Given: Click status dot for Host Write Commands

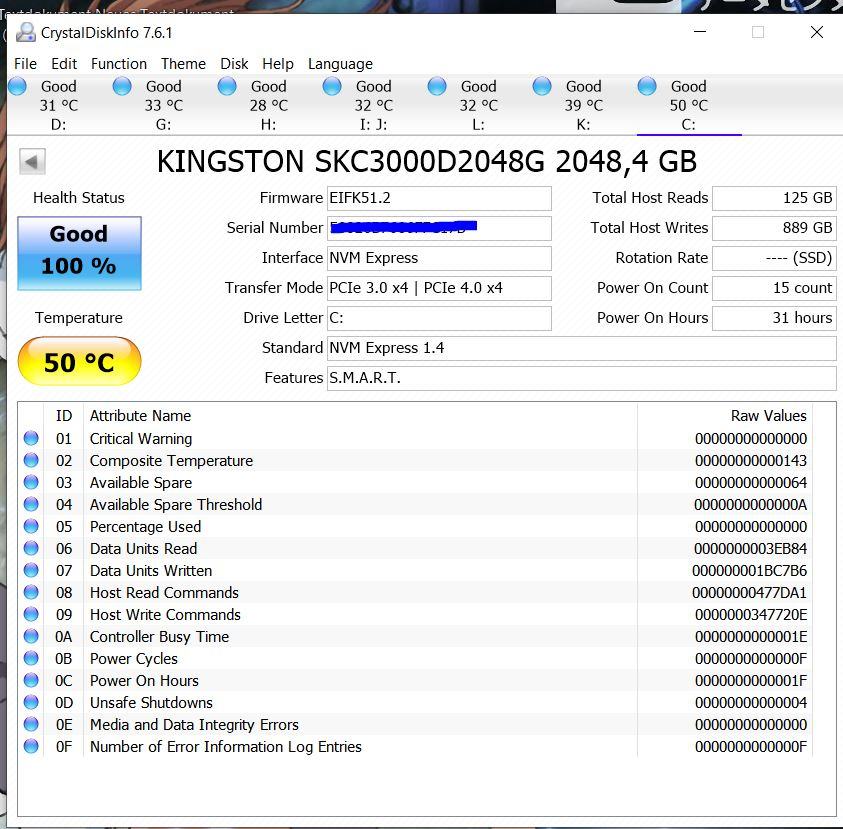Looking at the screenshot, I should click(x=31, y=614).
